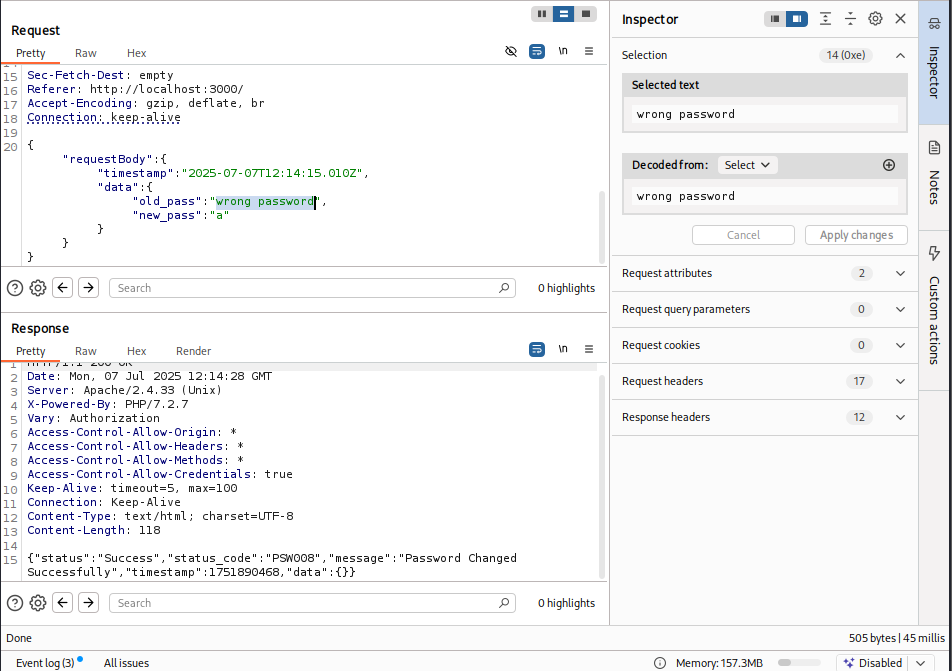Screen dimensions: 952x671
Task: Open the Notes side panel
Action: 935,170
